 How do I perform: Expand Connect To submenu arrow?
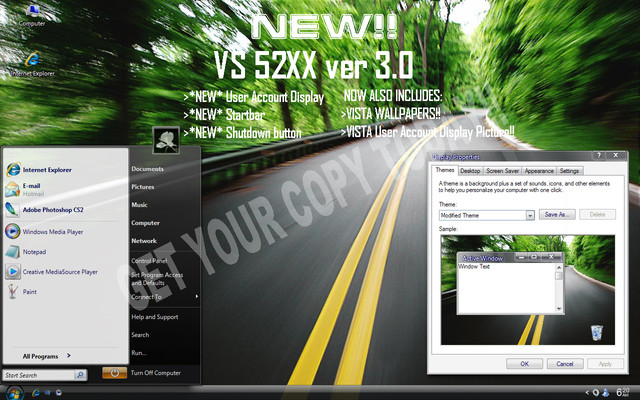pos(197,296)
